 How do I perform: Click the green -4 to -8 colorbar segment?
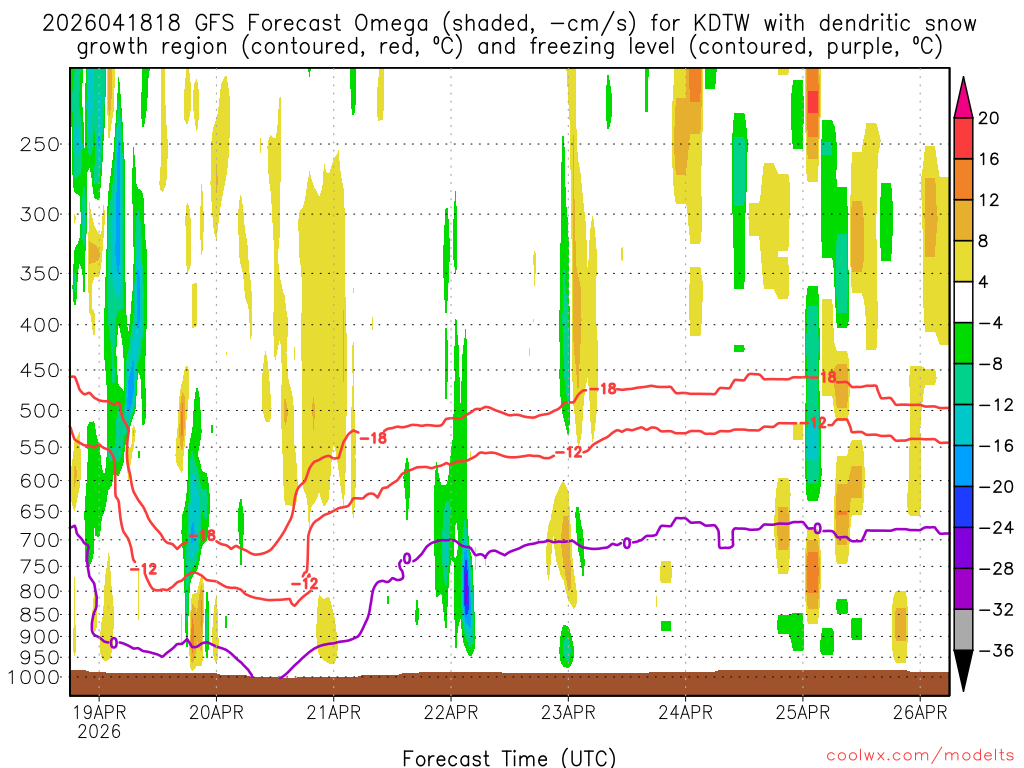coord(963,343)
